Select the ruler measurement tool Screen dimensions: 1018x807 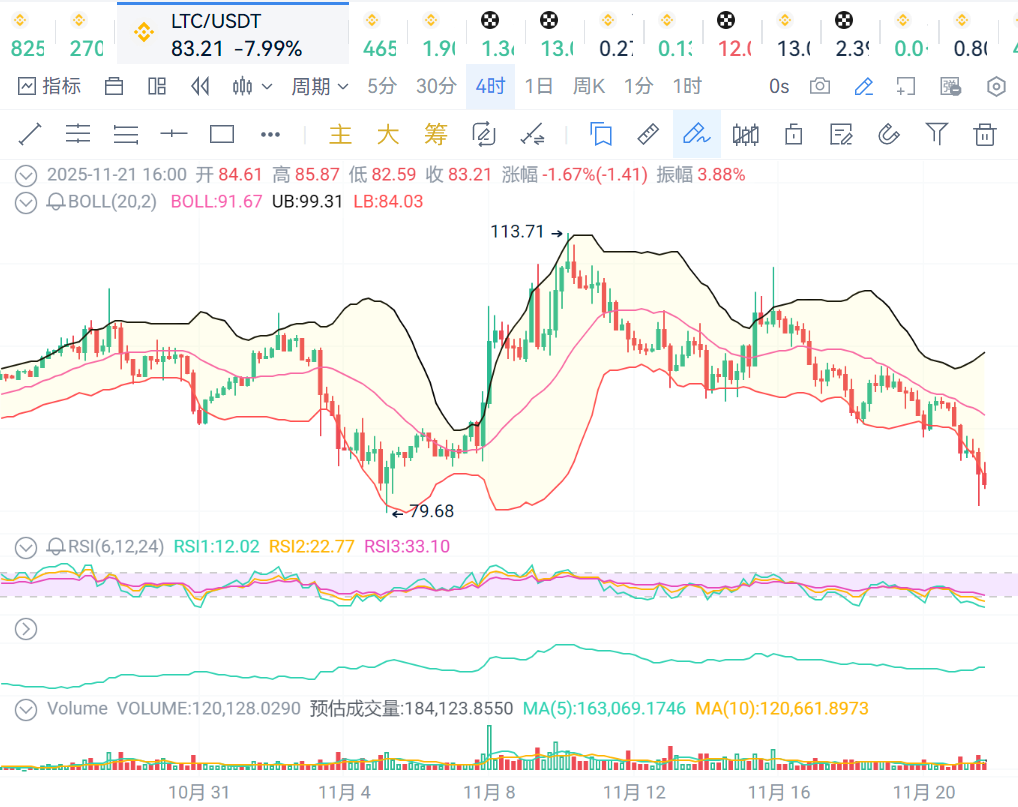point(648,134)
